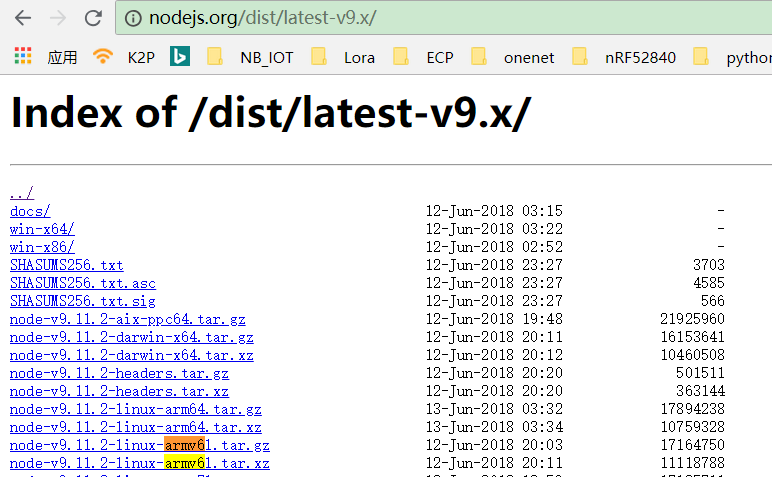Screen dimensions: 772x477
Task: Click the site info icon in address bar
Action: [132, 19]
